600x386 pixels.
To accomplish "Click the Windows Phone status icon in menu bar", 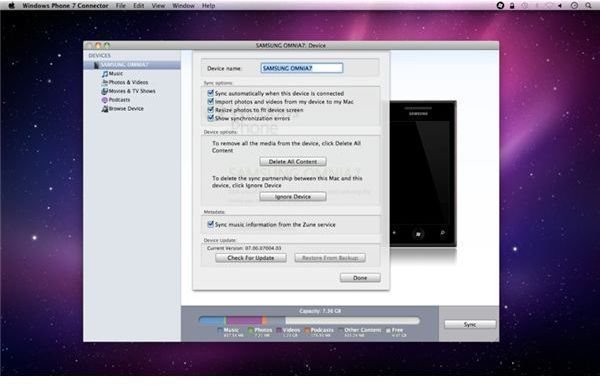I will [x=500, y=5].
